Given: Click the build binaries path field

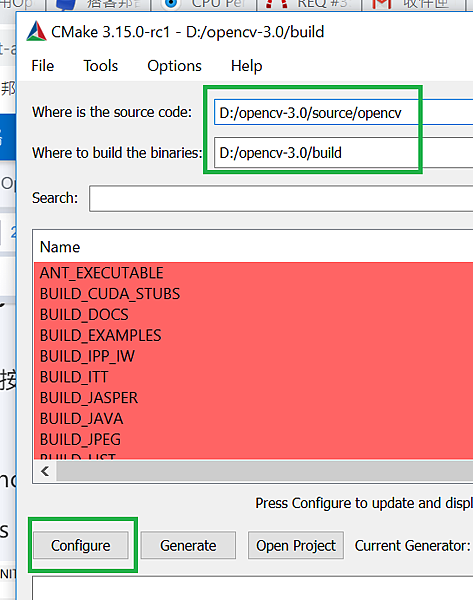Looking at the screenshot, I should tap(343, 153).
